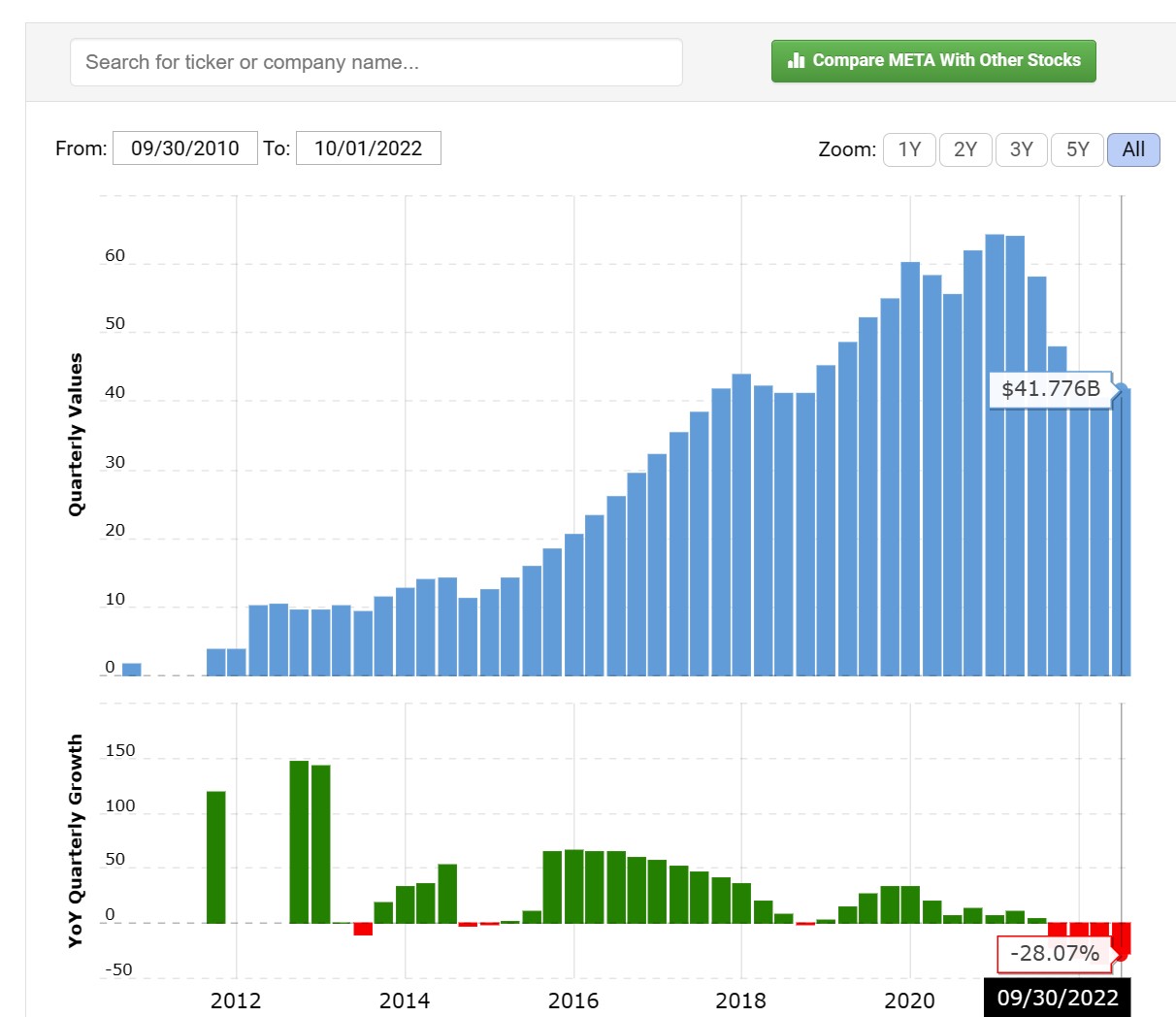This screenshot has width=1176, height=1017.
Task: Switch zoom to 2Y
Action: click(965, 149)
